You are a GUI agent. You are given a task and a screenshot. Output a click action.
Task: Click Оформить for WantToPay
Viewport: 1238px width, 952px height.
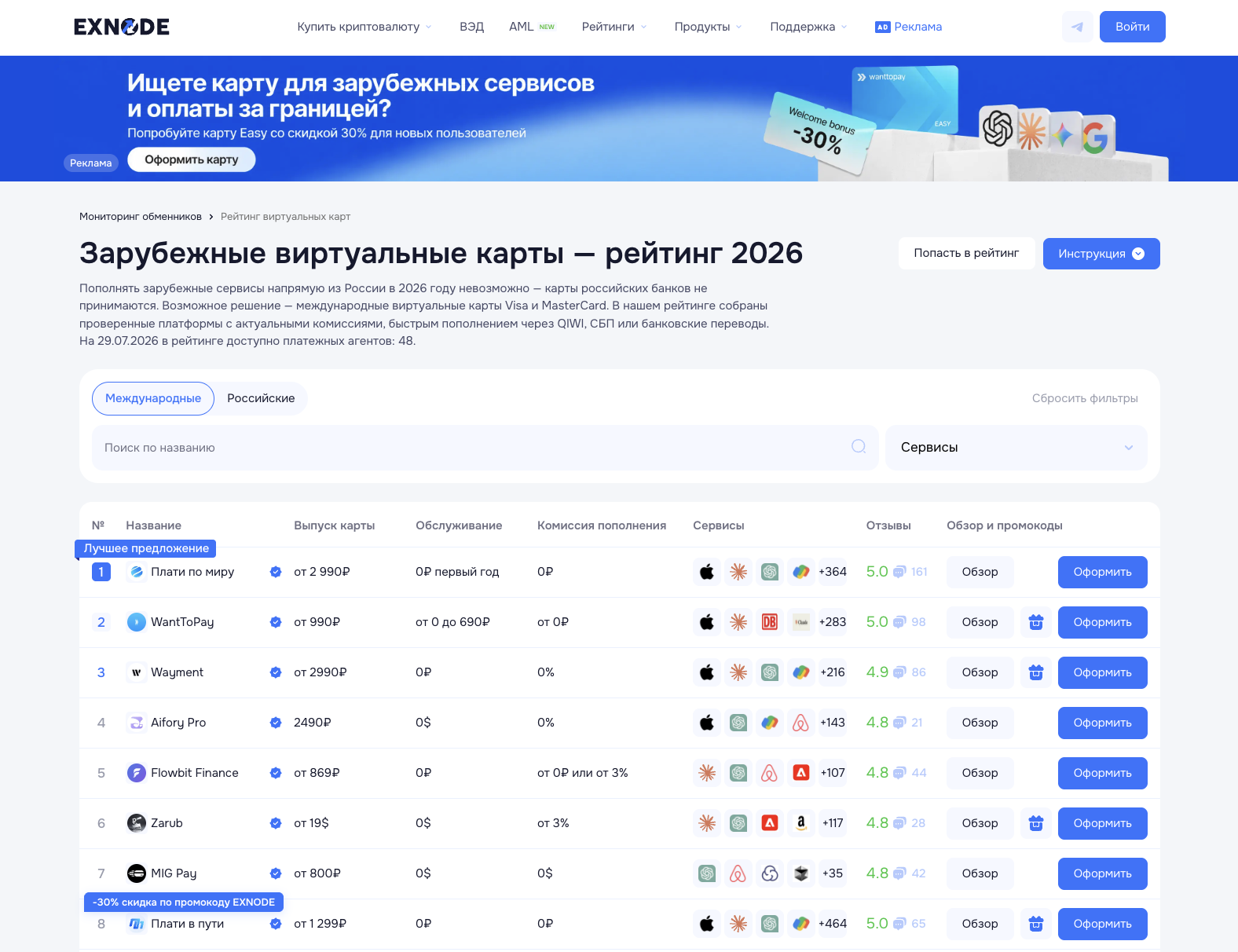click(x=1102, y=622)
